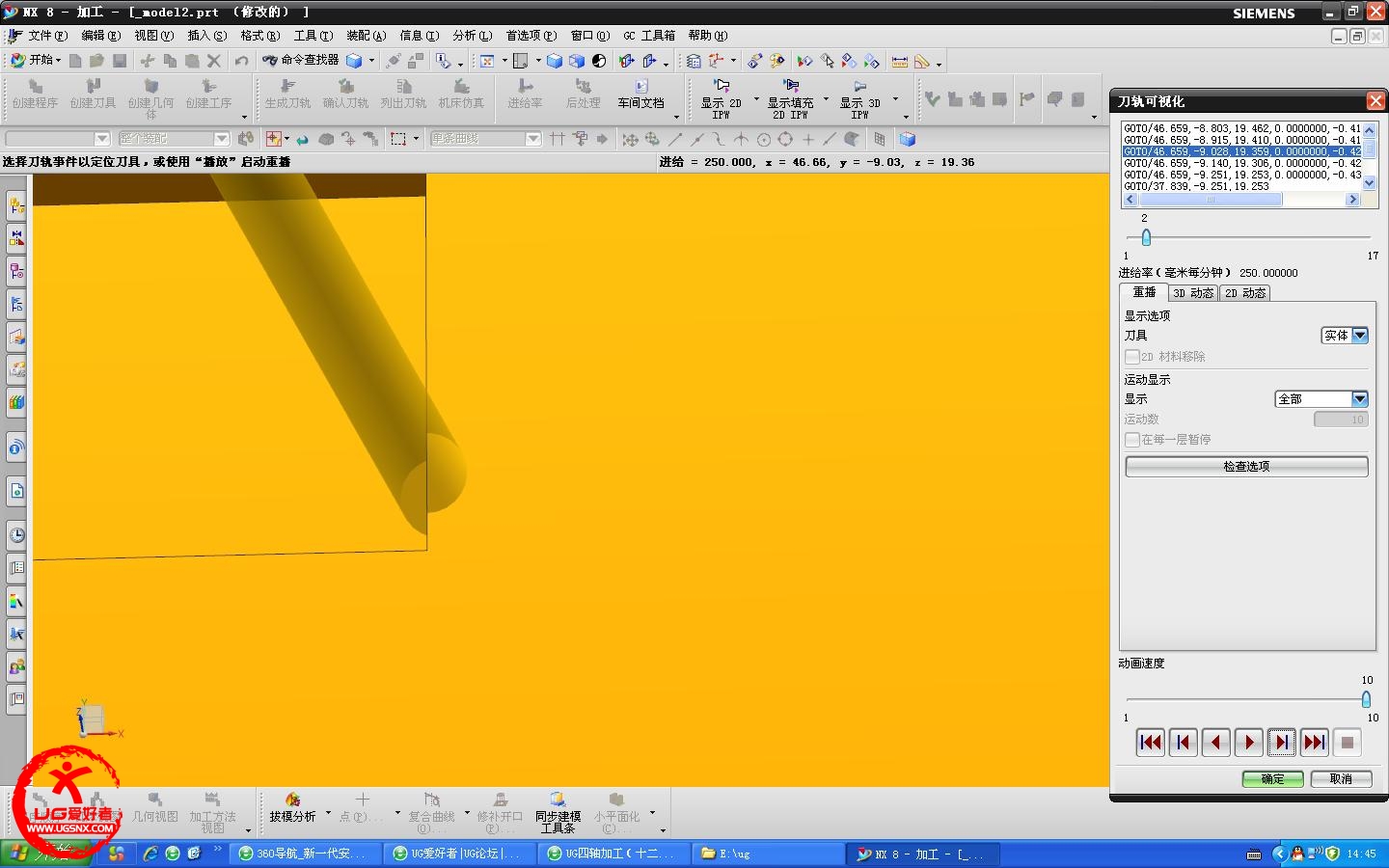Viewport: 1389px width, 868px height.
Task: Click the 车间文档 shop documentation icon
Action: point(641,95)
